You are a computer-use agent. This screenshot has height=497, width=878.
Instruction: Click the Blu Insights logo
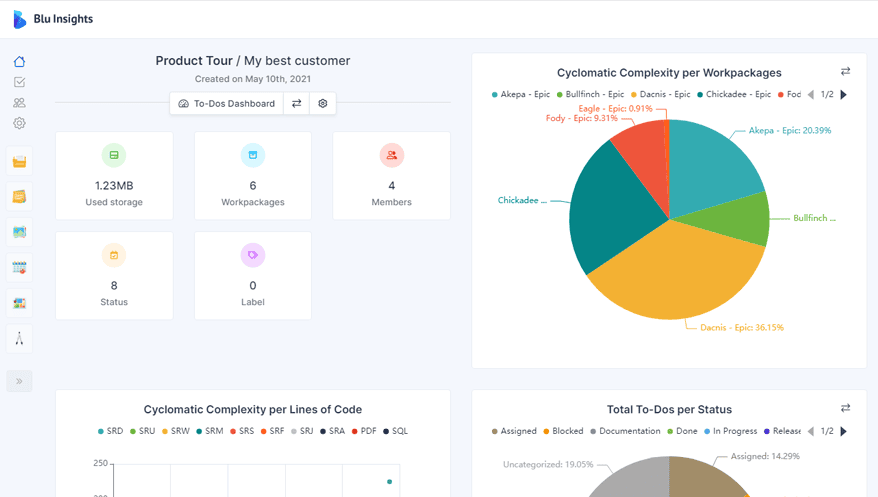[x=53, y=19]
